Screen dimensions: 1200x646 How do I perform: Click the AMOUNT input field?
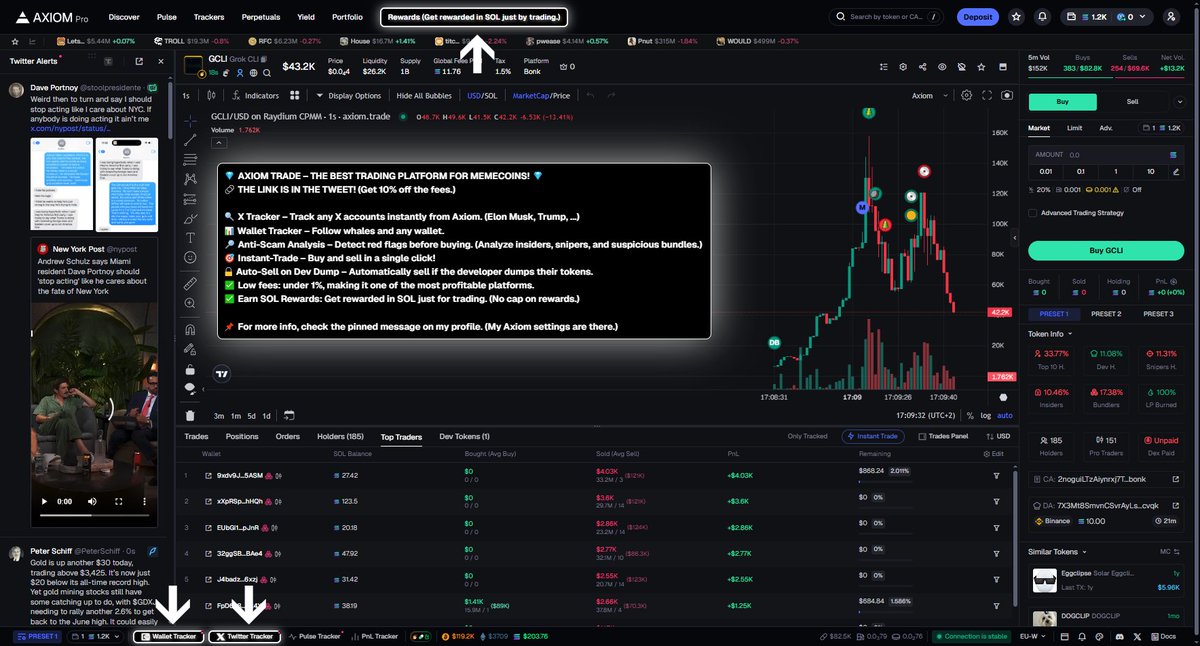click(1106, 154)
